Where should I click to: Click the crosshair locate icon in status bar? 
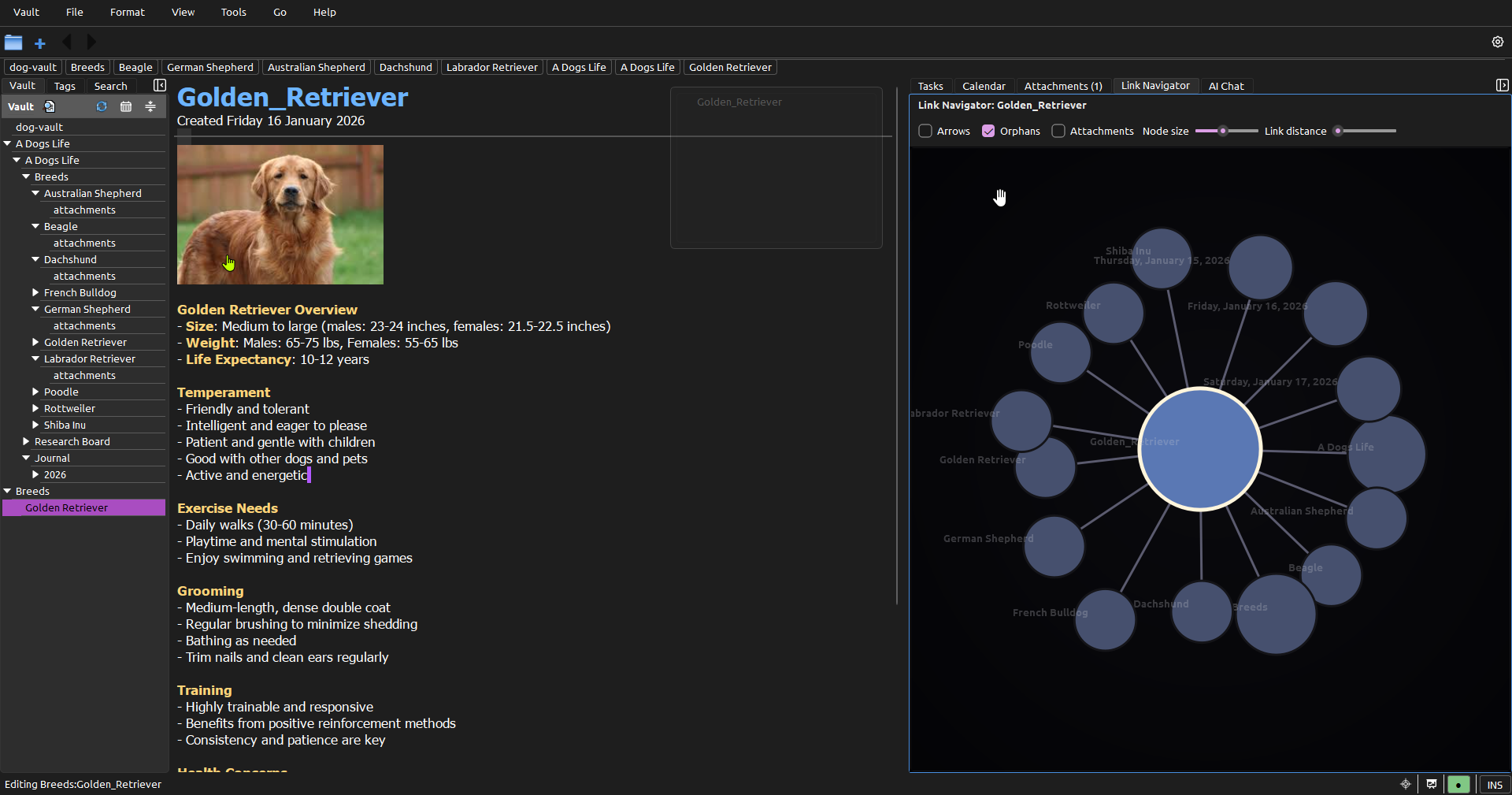coord(1406,784)
